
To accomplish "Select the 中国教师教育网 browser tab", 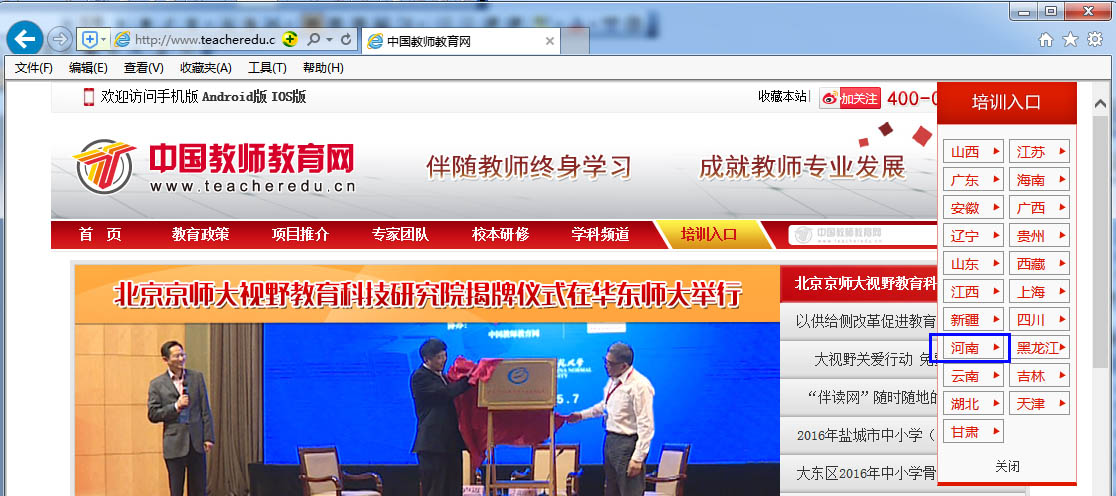I will tap(461, 41).
